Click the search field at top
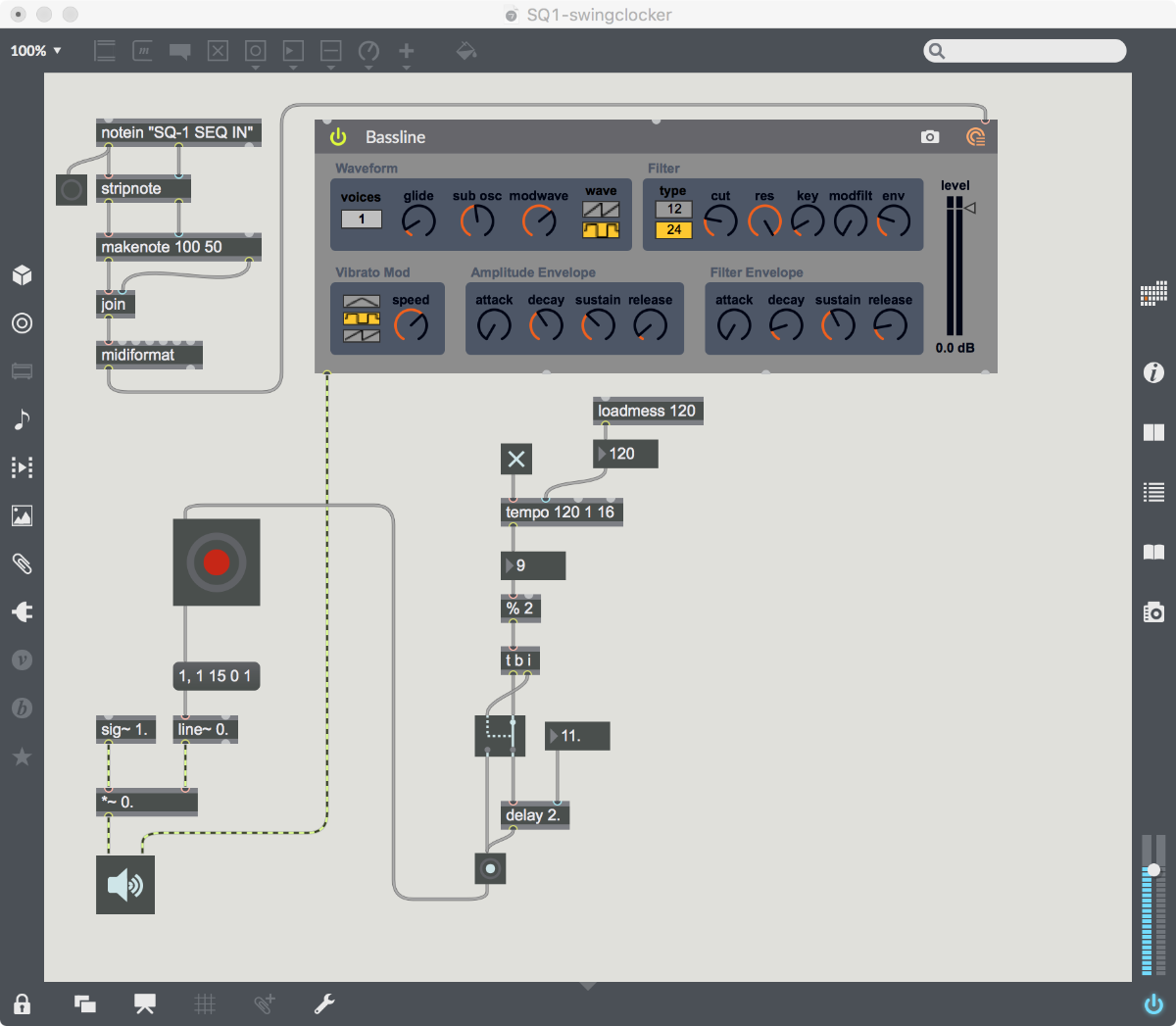The height and width of the screenshot is (1026, 1176). pos(1025,51)
